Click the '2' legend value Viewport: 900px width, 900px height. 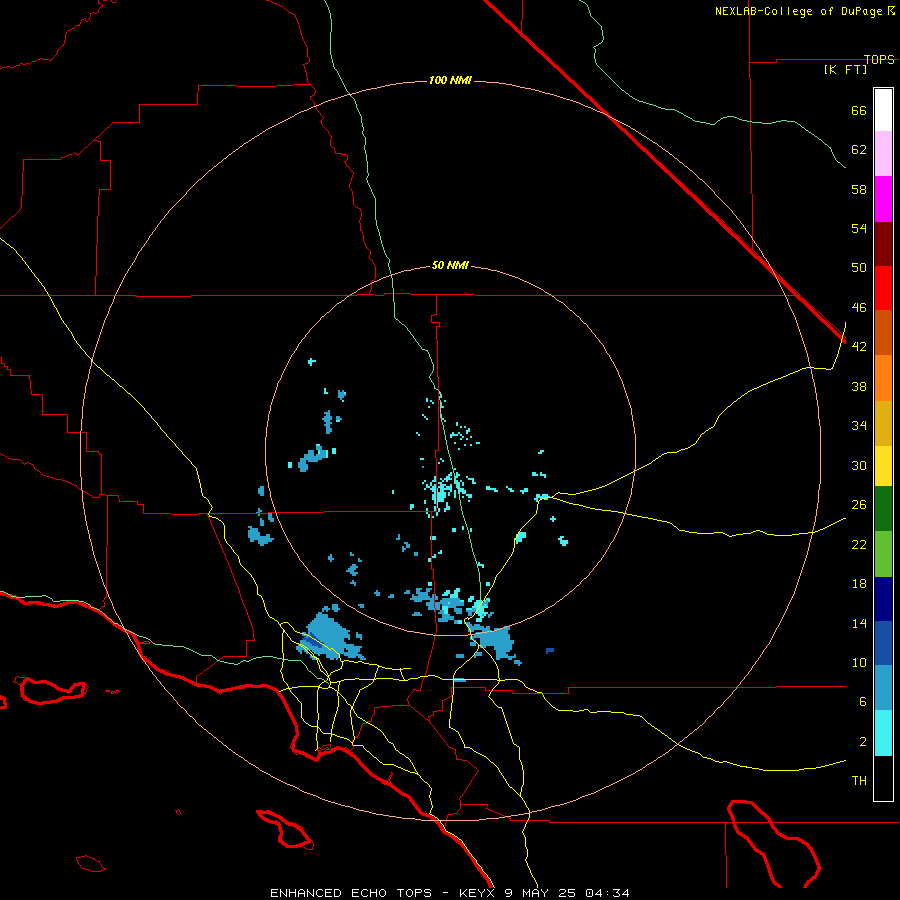tap(863, 742)
